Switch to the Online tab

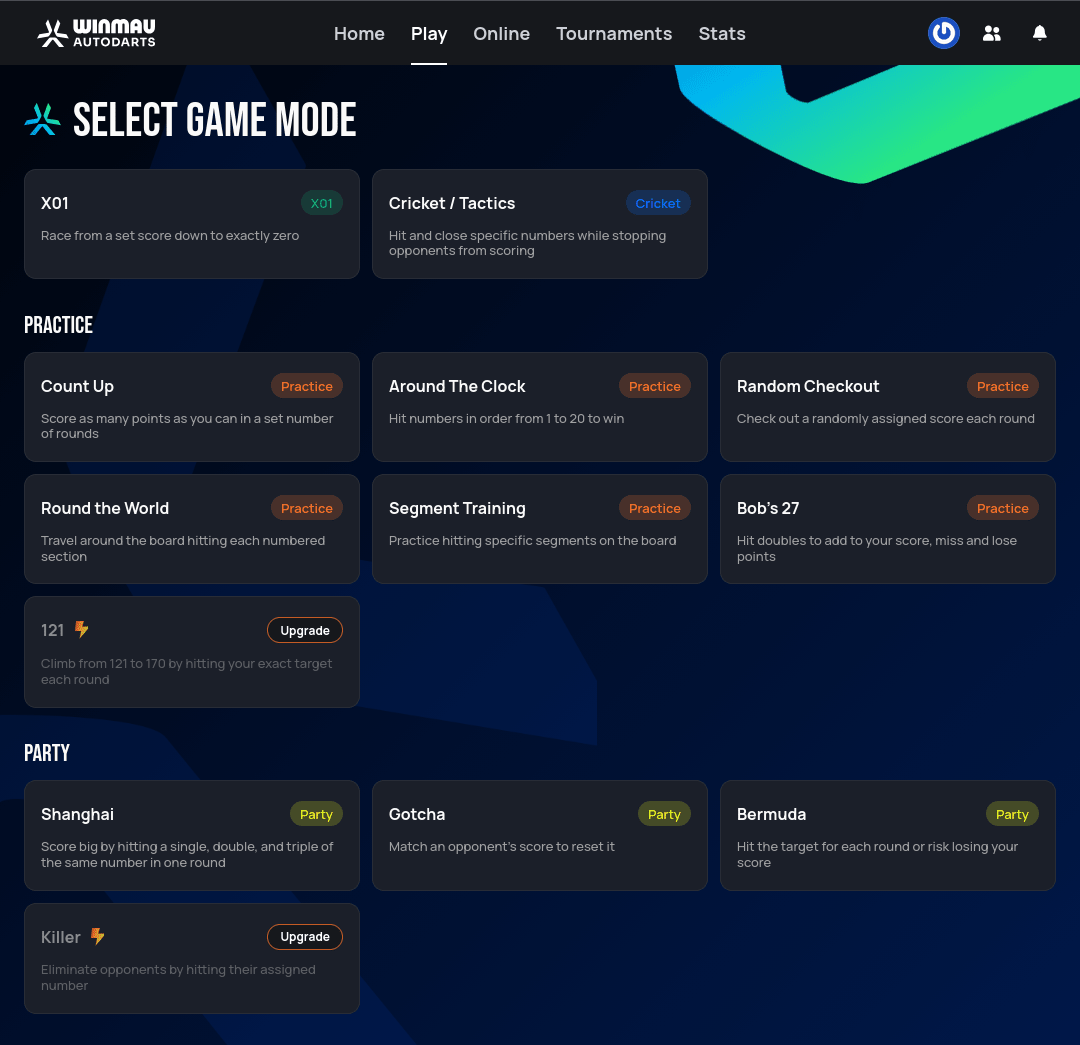(x=501, y=34)
